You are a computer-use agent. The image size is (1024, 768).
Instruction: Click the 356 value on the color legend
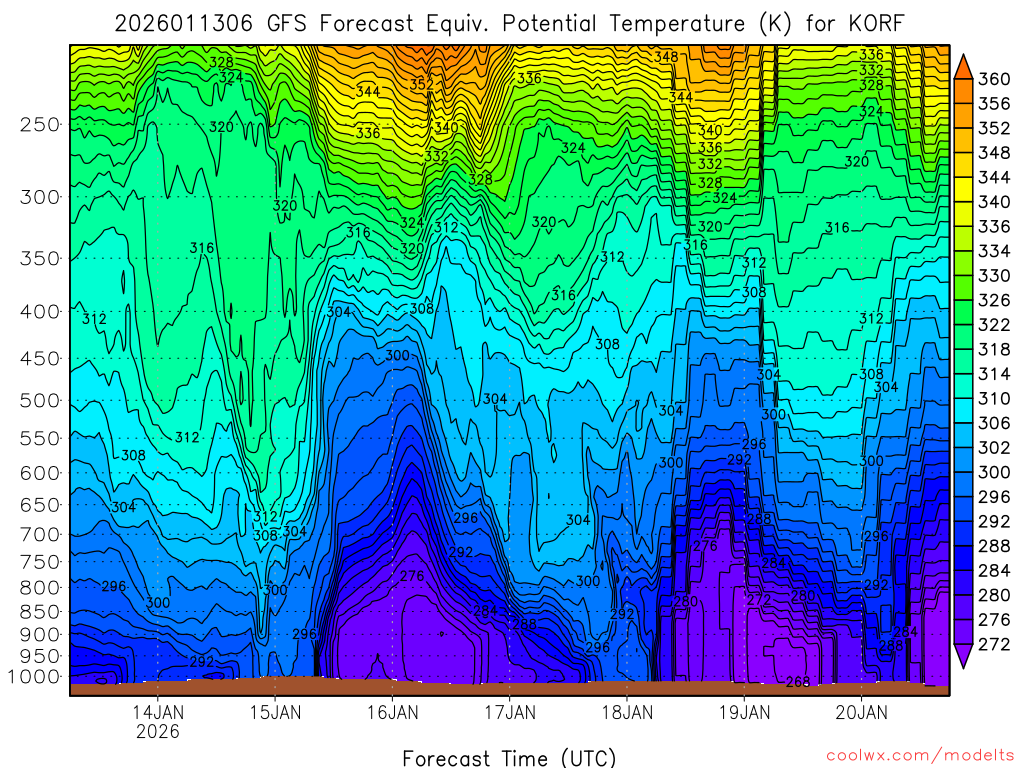[994, 104]
